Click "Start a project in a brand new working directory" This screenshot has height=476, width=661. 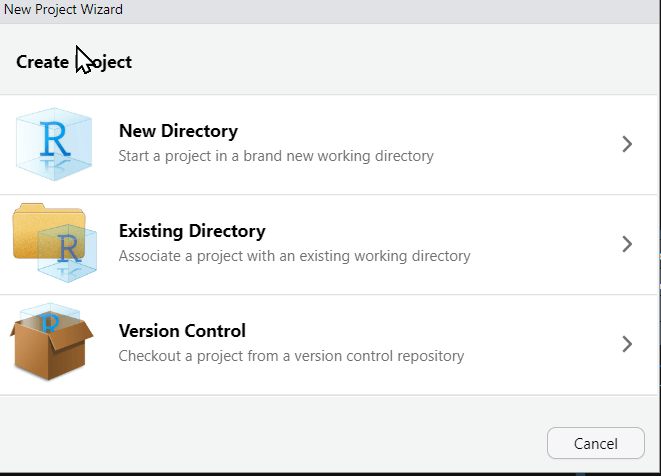[276, 156]
